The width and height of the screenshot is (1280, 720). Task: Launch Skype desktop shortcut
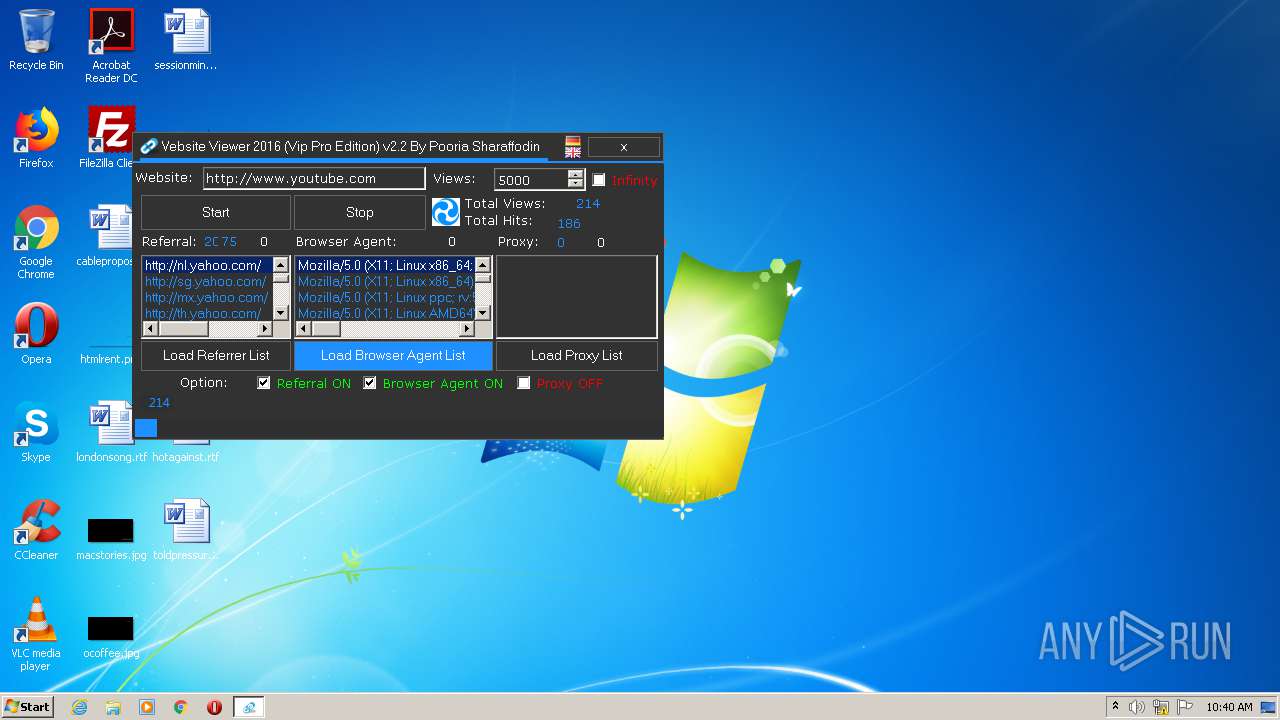click(x=36, y=432)
